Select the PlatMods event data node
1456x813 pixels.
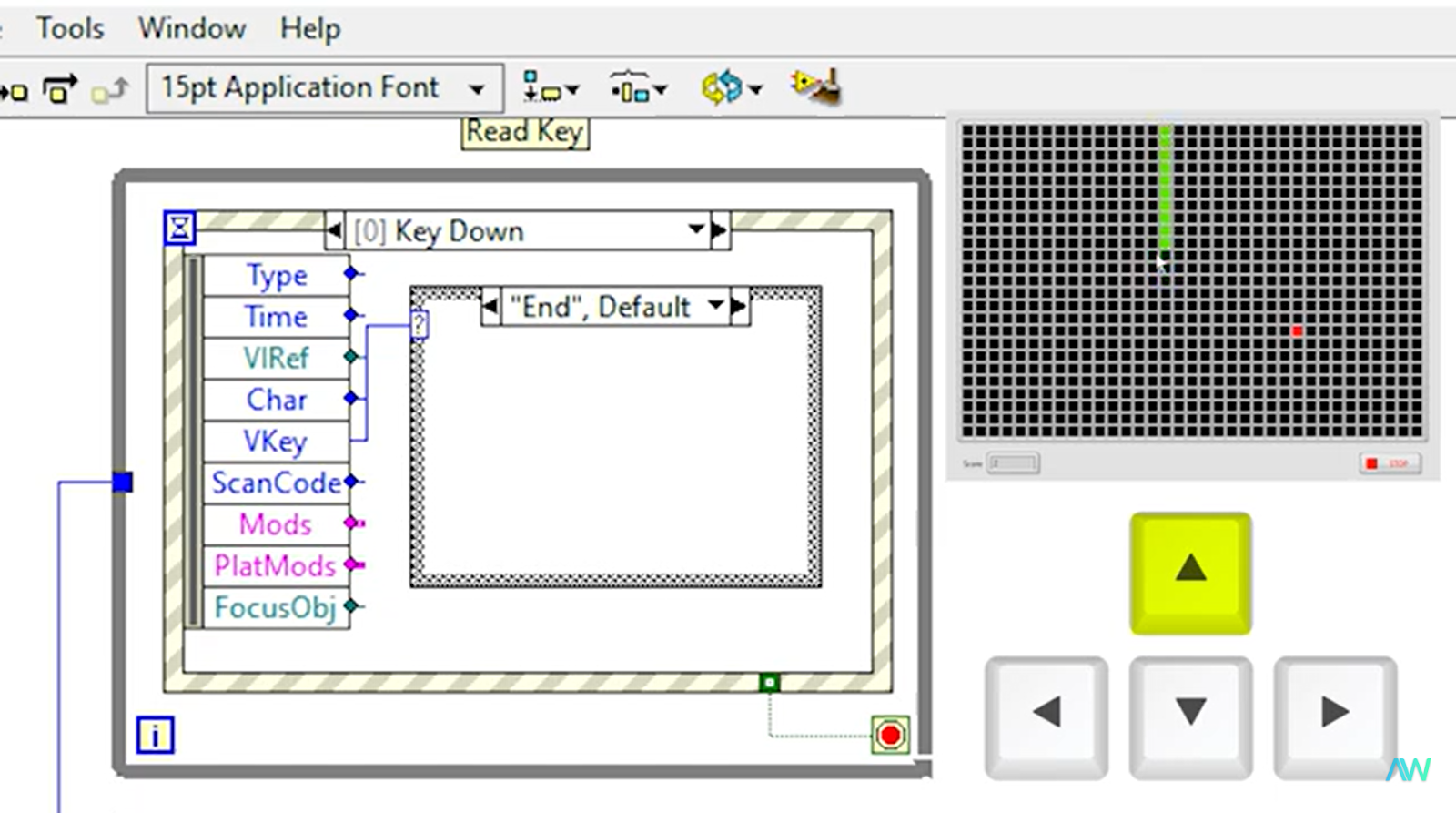[x=277, y=566]
